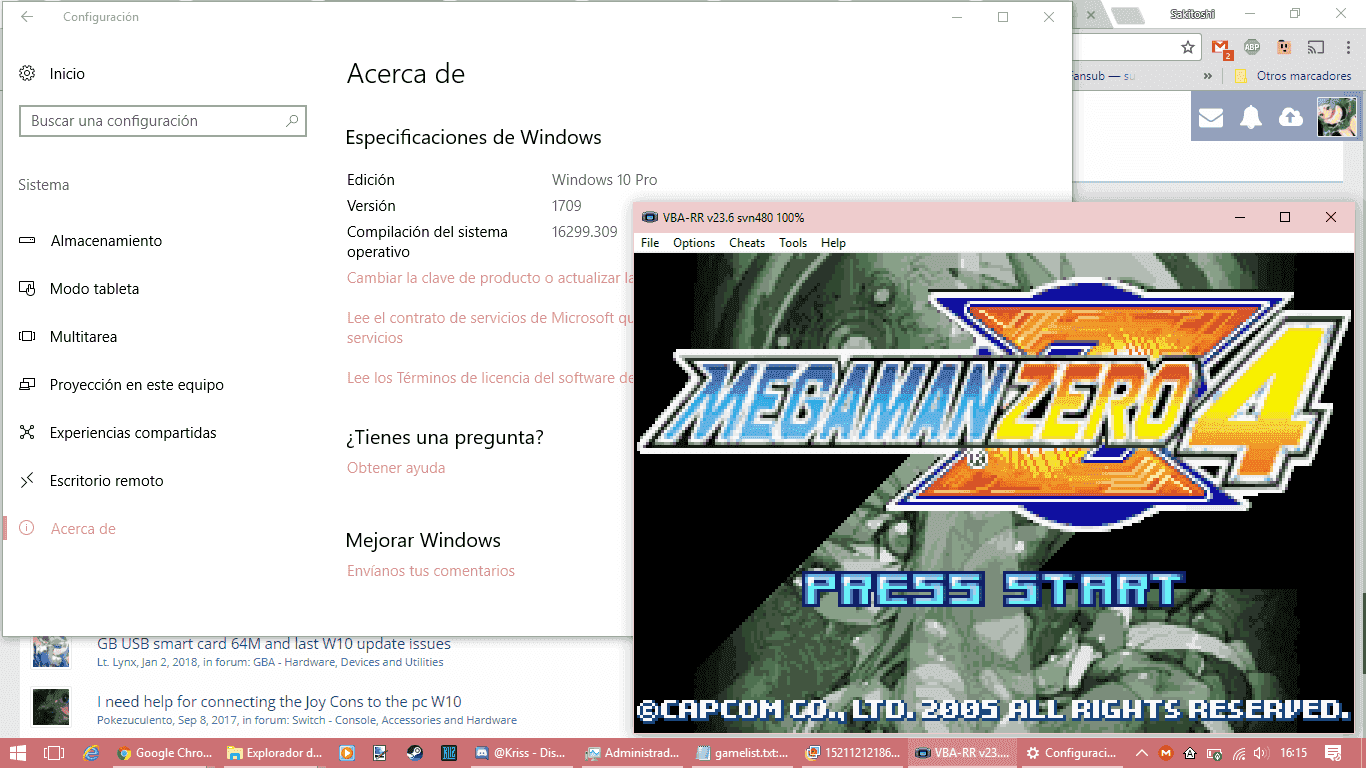Open Lt. Lynx's user profile link

[x=116, y=662]
